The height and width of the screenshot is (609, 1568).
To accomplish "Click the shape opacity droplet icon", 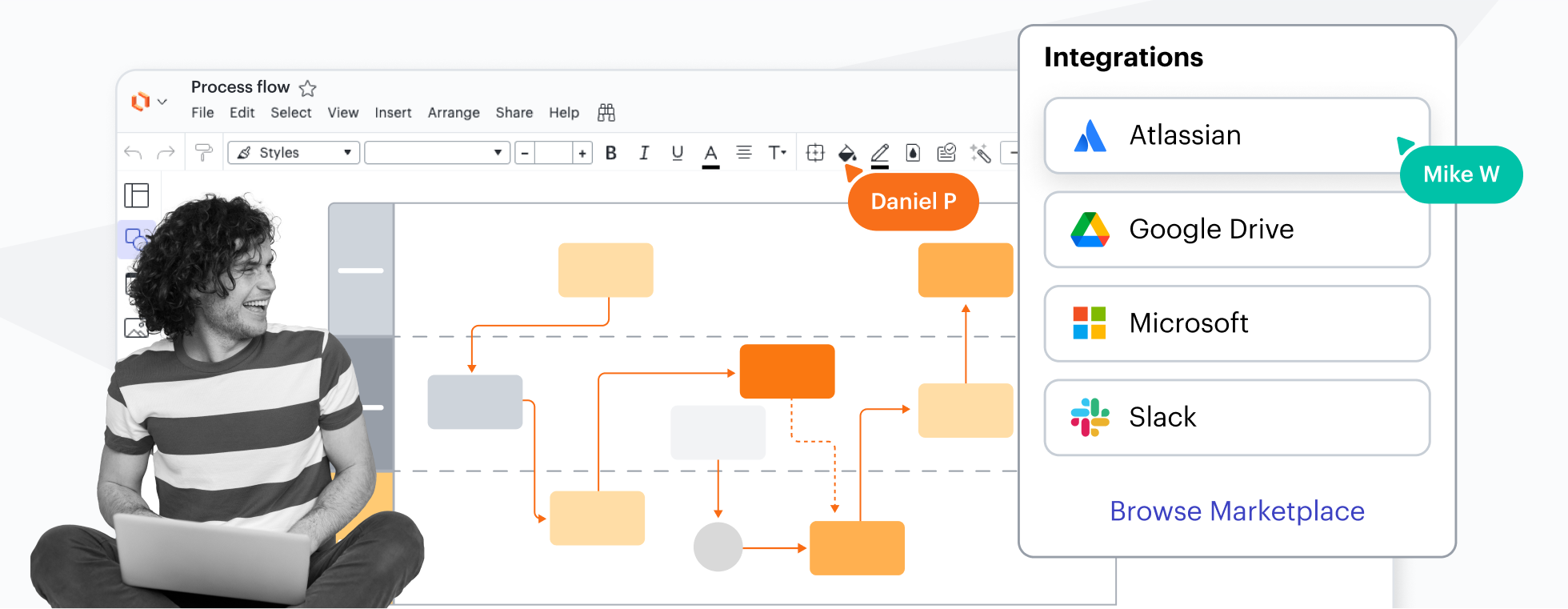I will [x=913, y=153].
